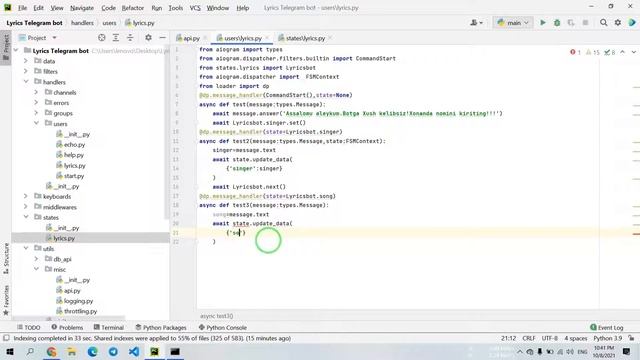Open the Python Console
The height and width of the screenshot is (360, 640).
point(222,327)
